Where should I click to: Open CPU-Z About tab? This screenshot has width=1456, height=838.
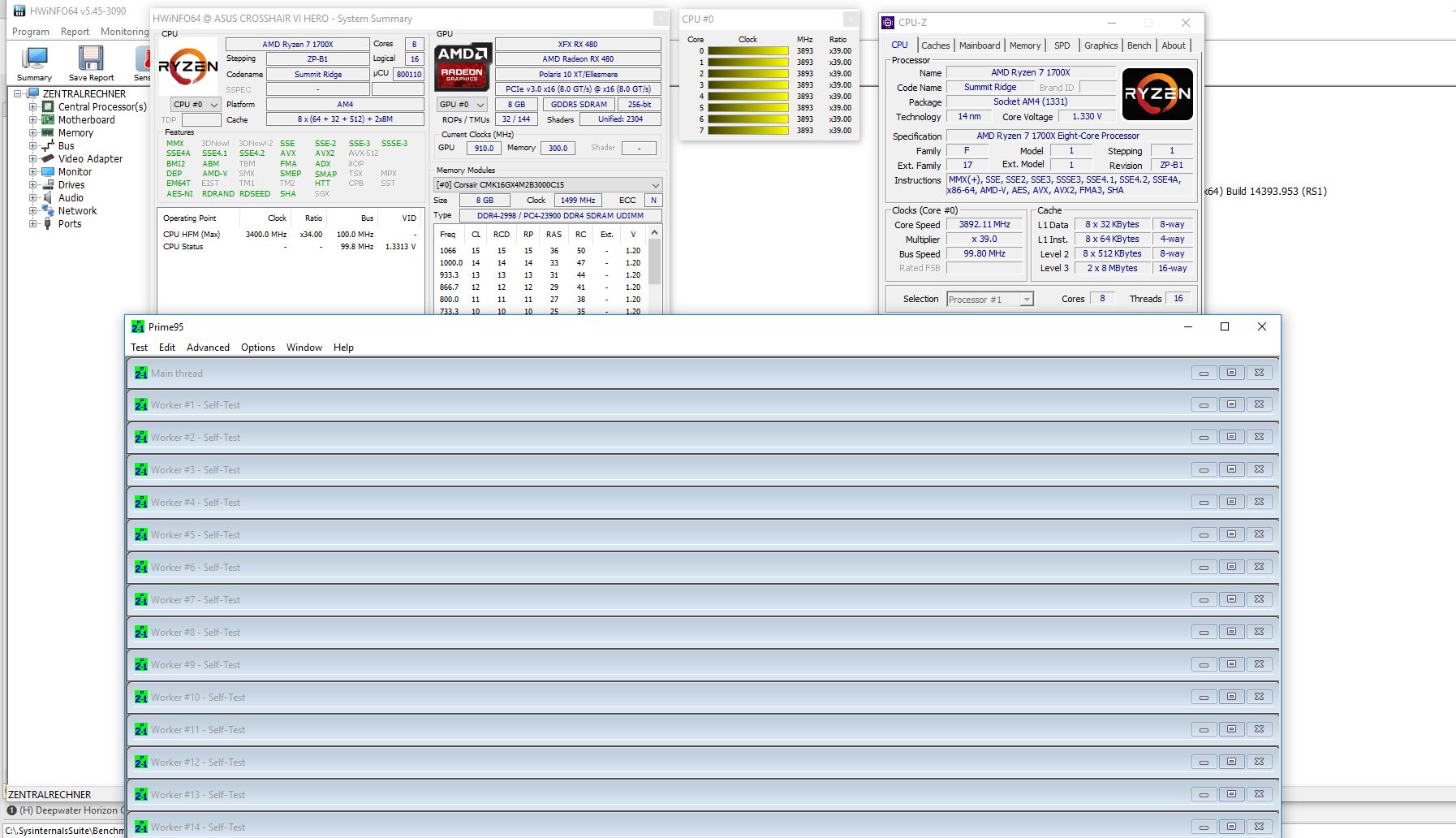tap(1173, 45)
